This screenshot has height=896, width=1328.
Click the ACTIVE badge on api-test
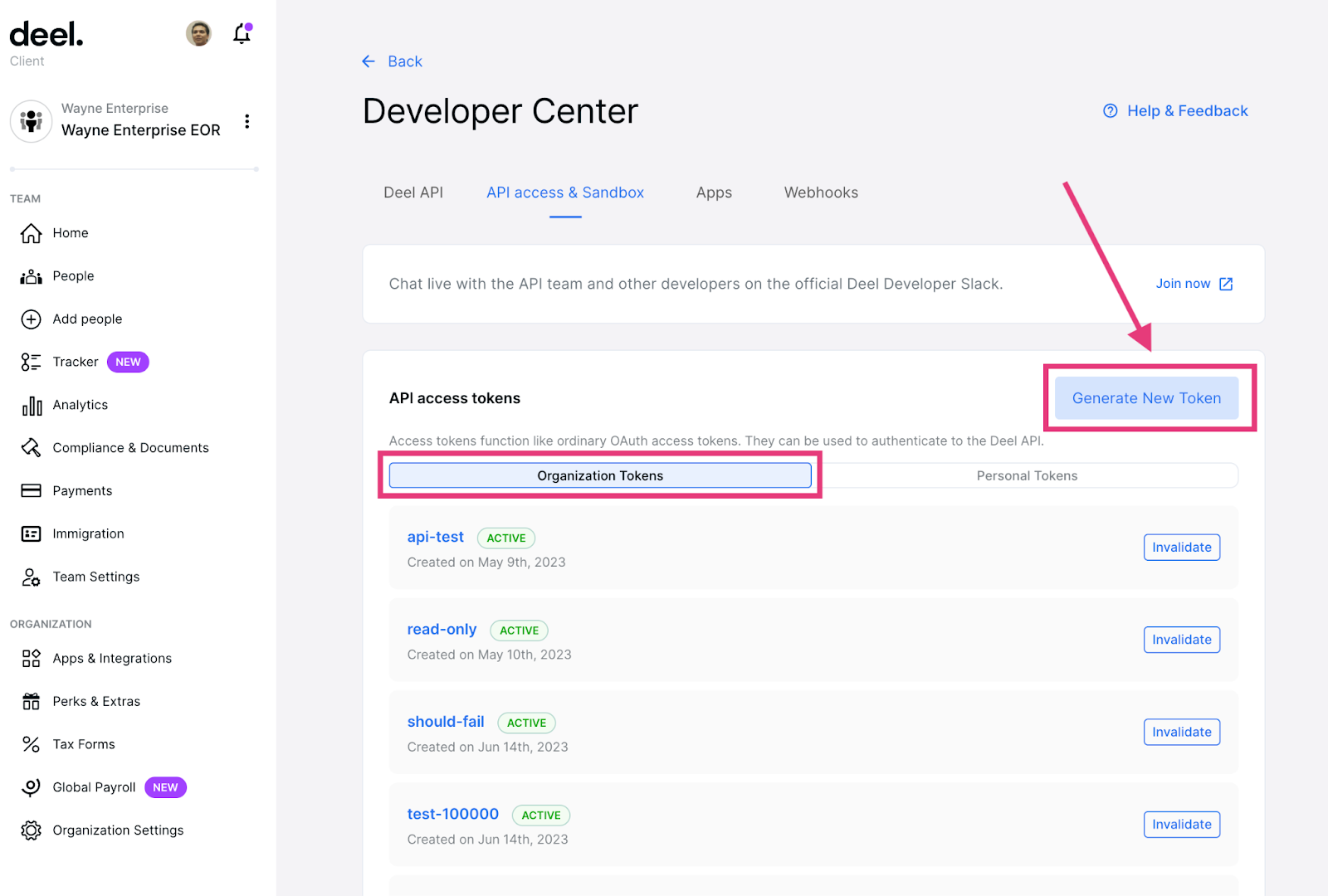point(506,538)
